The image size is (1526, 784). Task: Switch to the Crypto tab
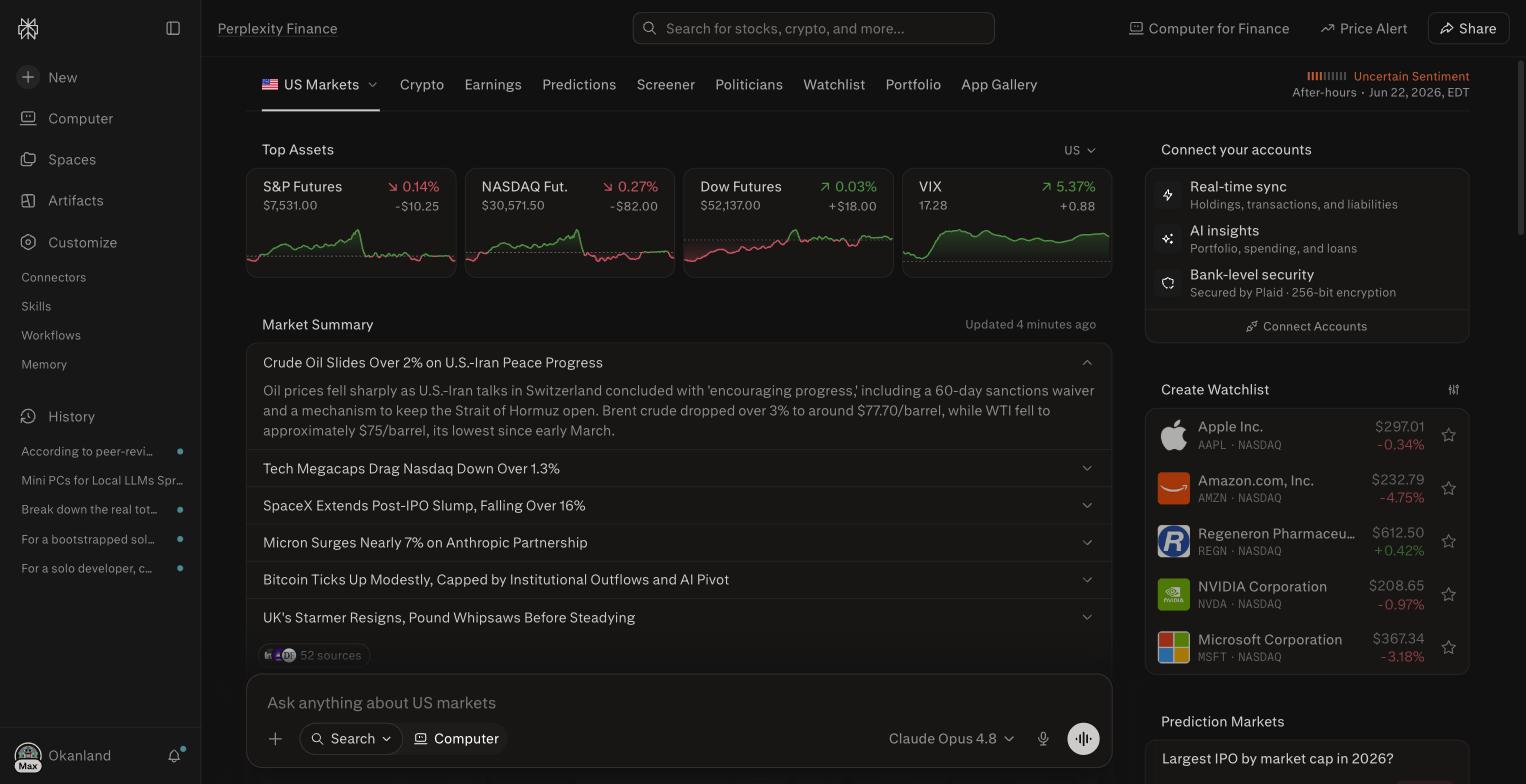[x=422, y=85]
